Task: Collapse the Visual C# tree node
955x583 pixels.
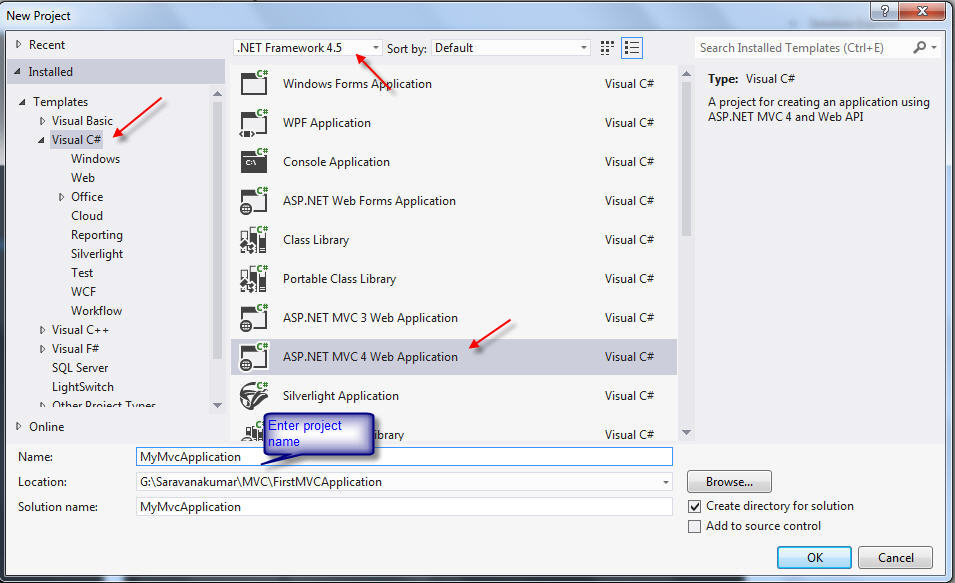Action: [41, 140]
